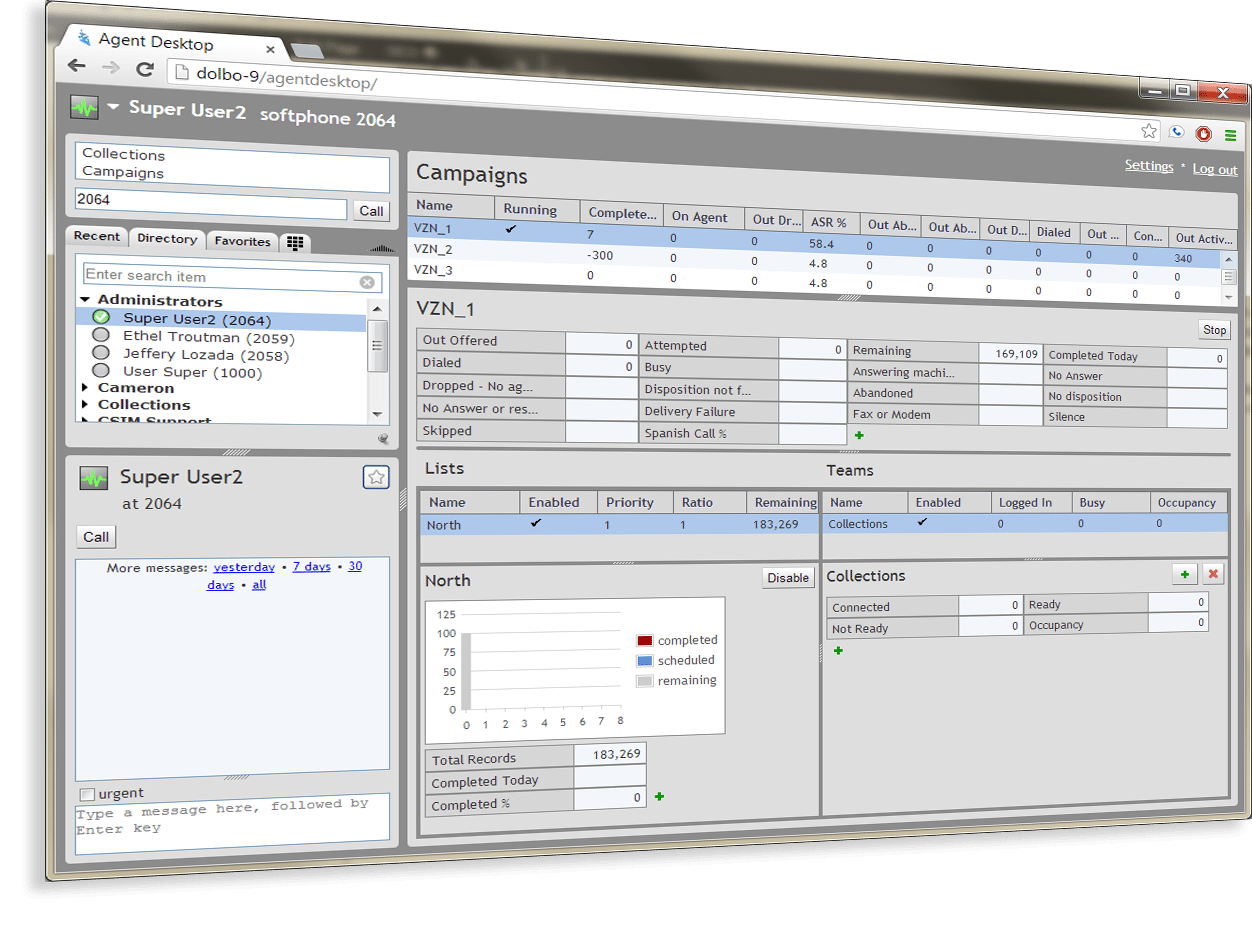Expand the Cameron group
The height and width of the screenshot is (934, 1252).
(x=86, y=388)
